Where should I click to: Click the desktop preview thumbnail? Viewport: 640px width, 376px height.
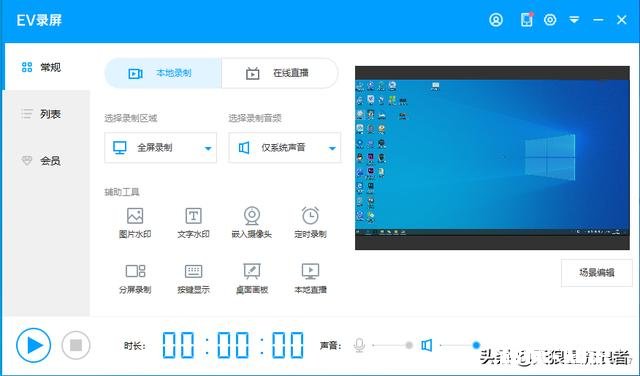tap(492, 158)
